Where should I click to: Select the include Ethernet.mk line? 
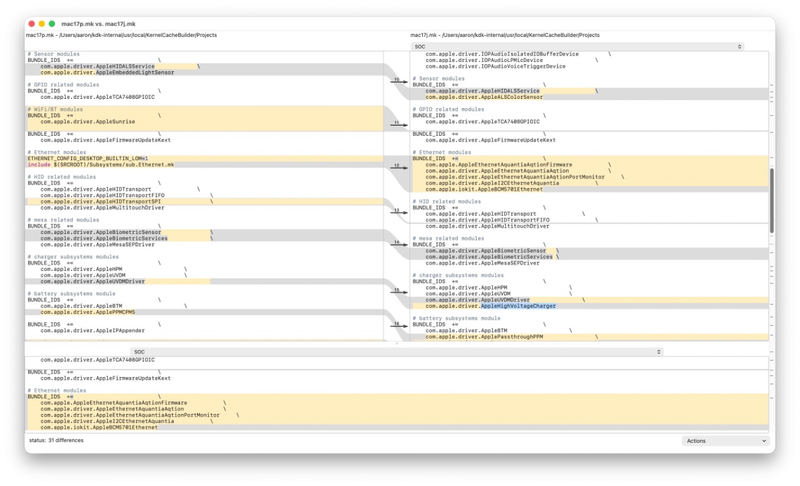[x=101, y=165]
